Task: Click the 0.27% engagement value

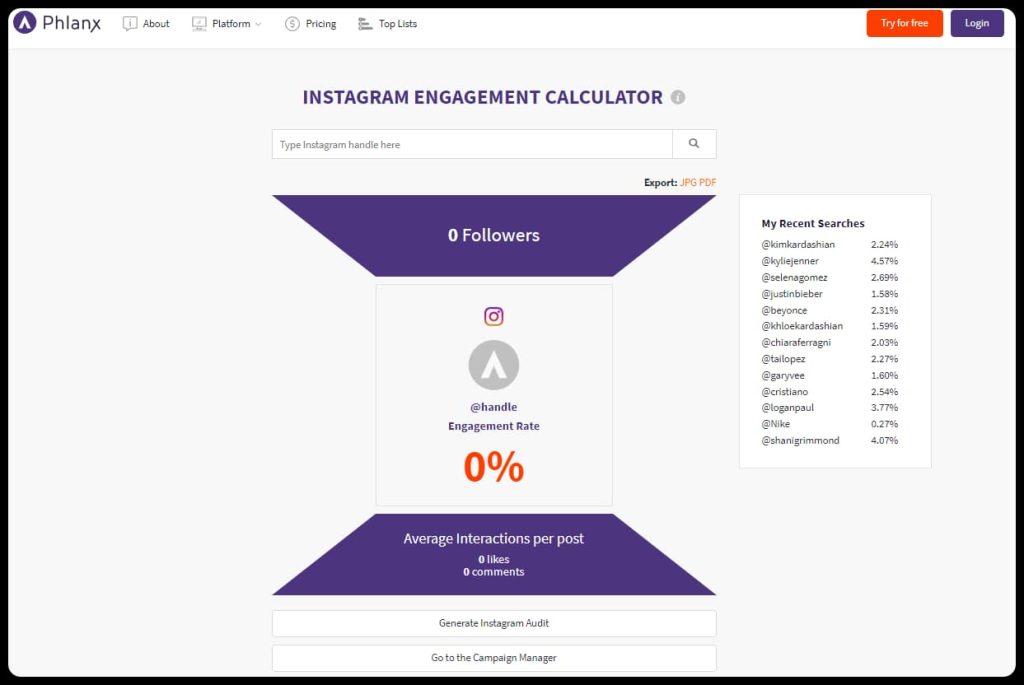Action: point(884,424)
